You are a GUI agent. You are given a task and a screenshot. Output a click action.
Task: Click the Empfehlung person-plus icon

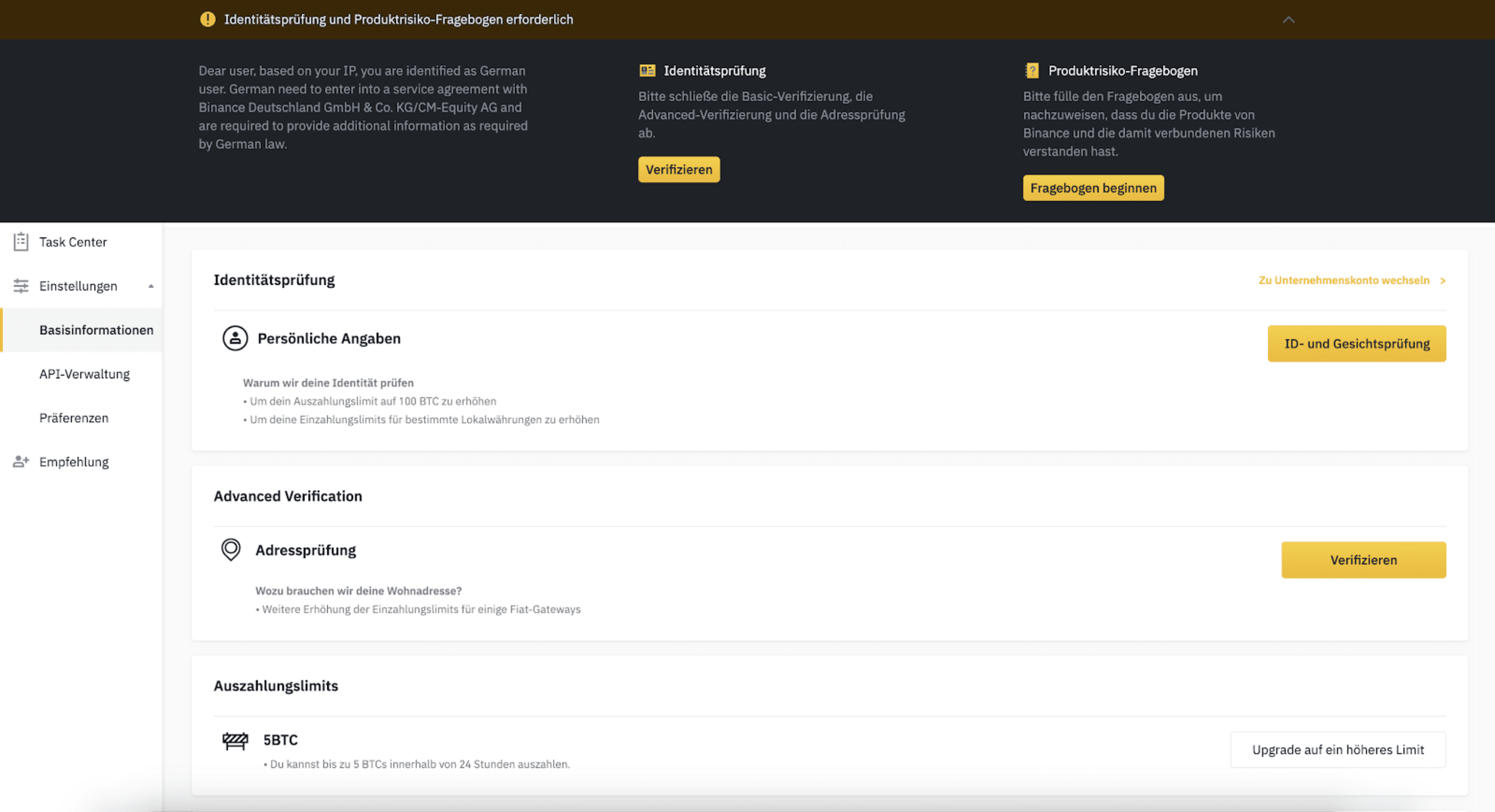(x=21, y=461)
